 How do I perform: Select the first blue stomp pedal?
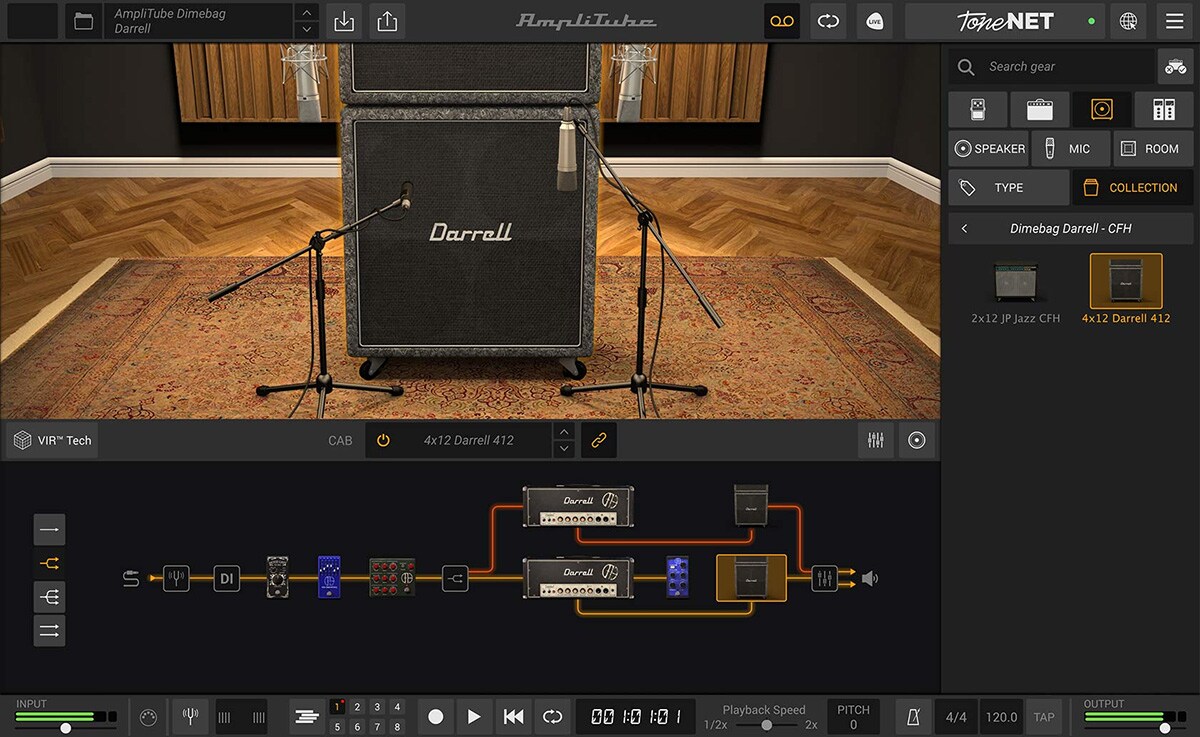(x=329, y=577)
